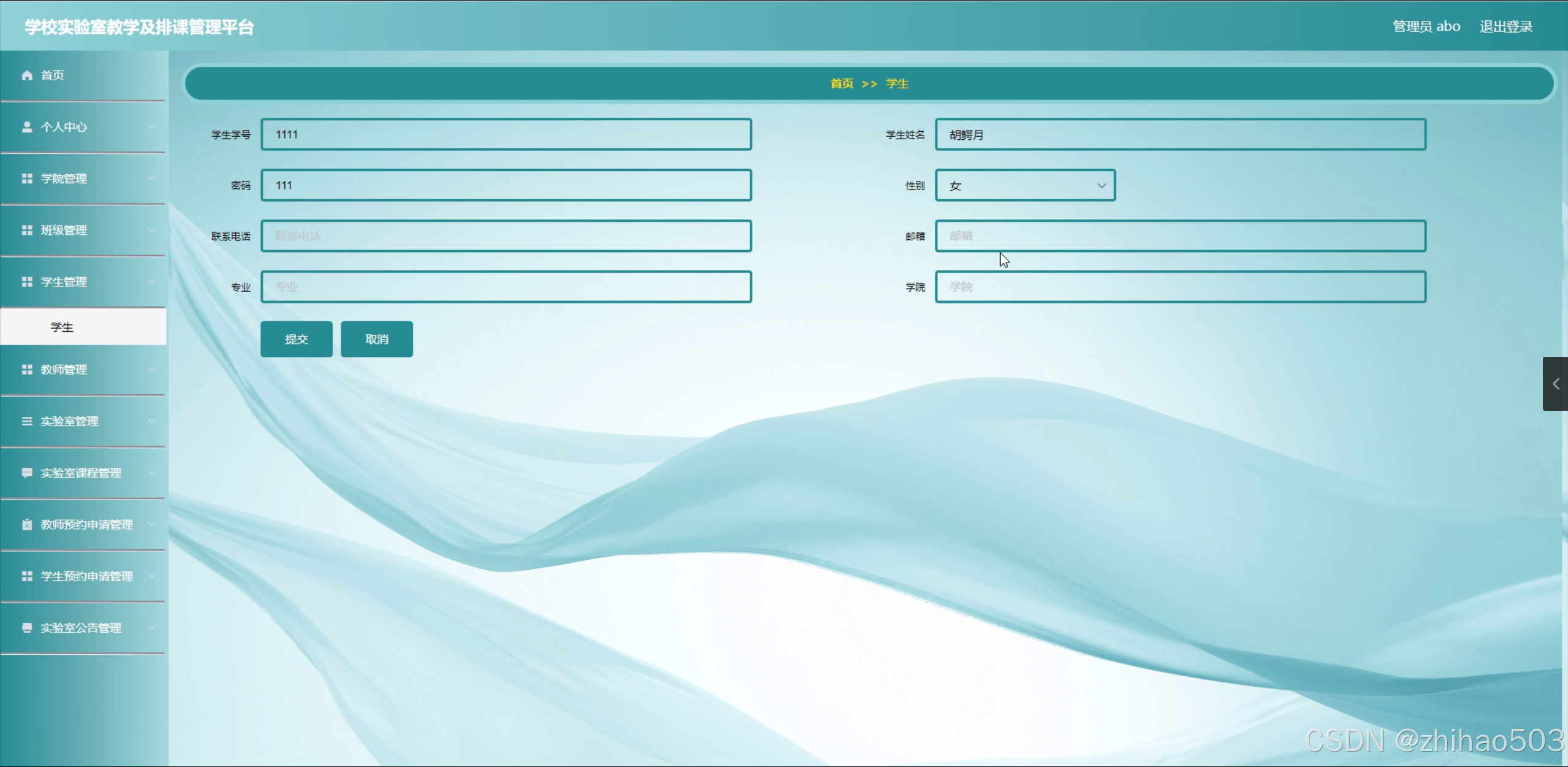
Task: Collapse the 学生管理 sidebar section
Action: (151, 281)
